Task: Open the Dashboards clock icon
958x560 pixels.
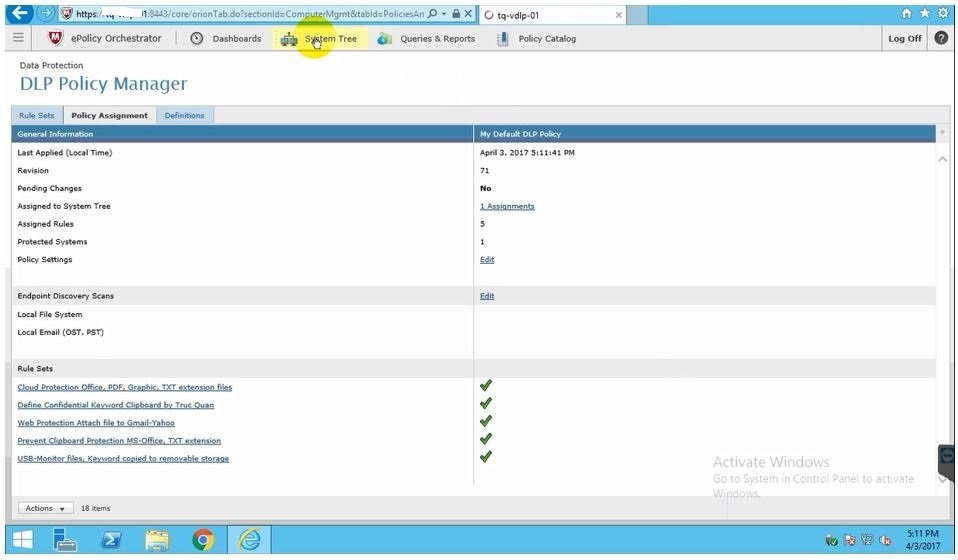Action: tap(196, 39)
